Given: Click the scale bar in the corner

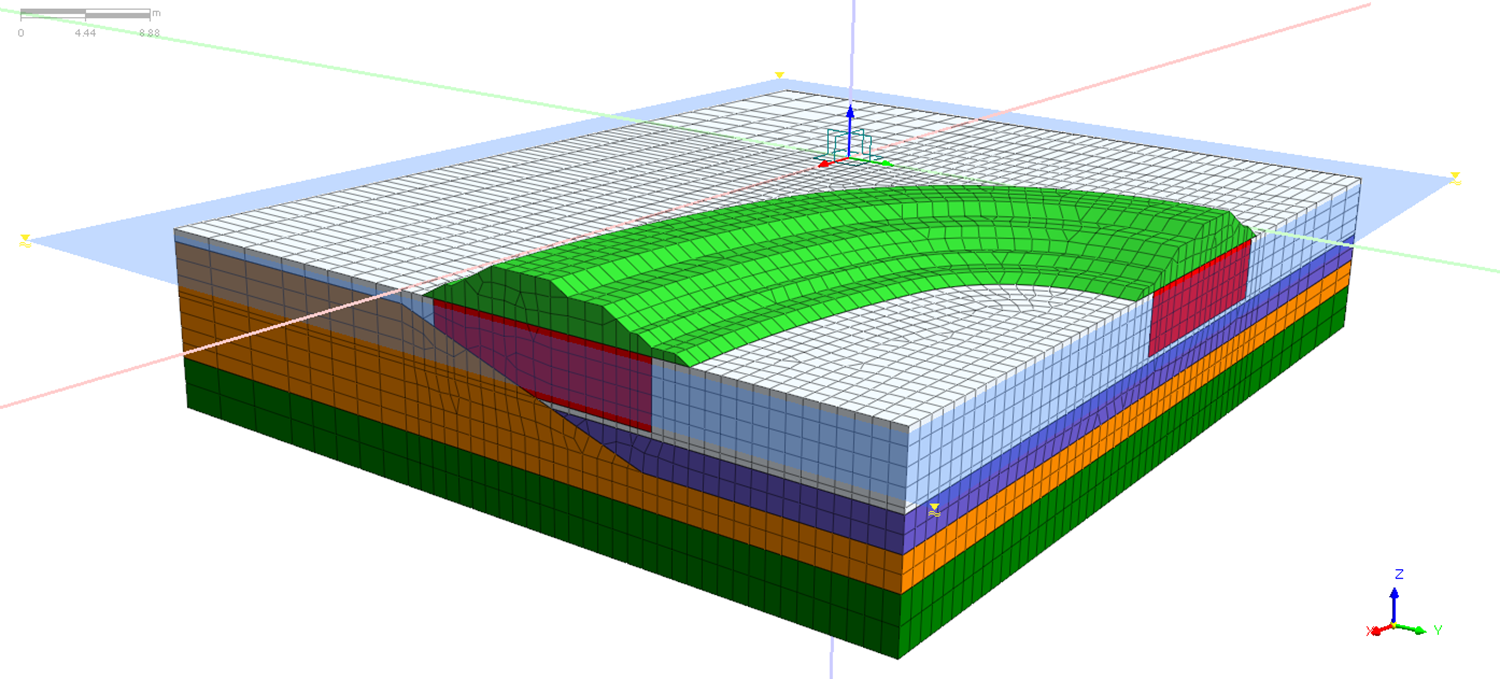Looking at the screenshot, I should click(x=85, y=15).
